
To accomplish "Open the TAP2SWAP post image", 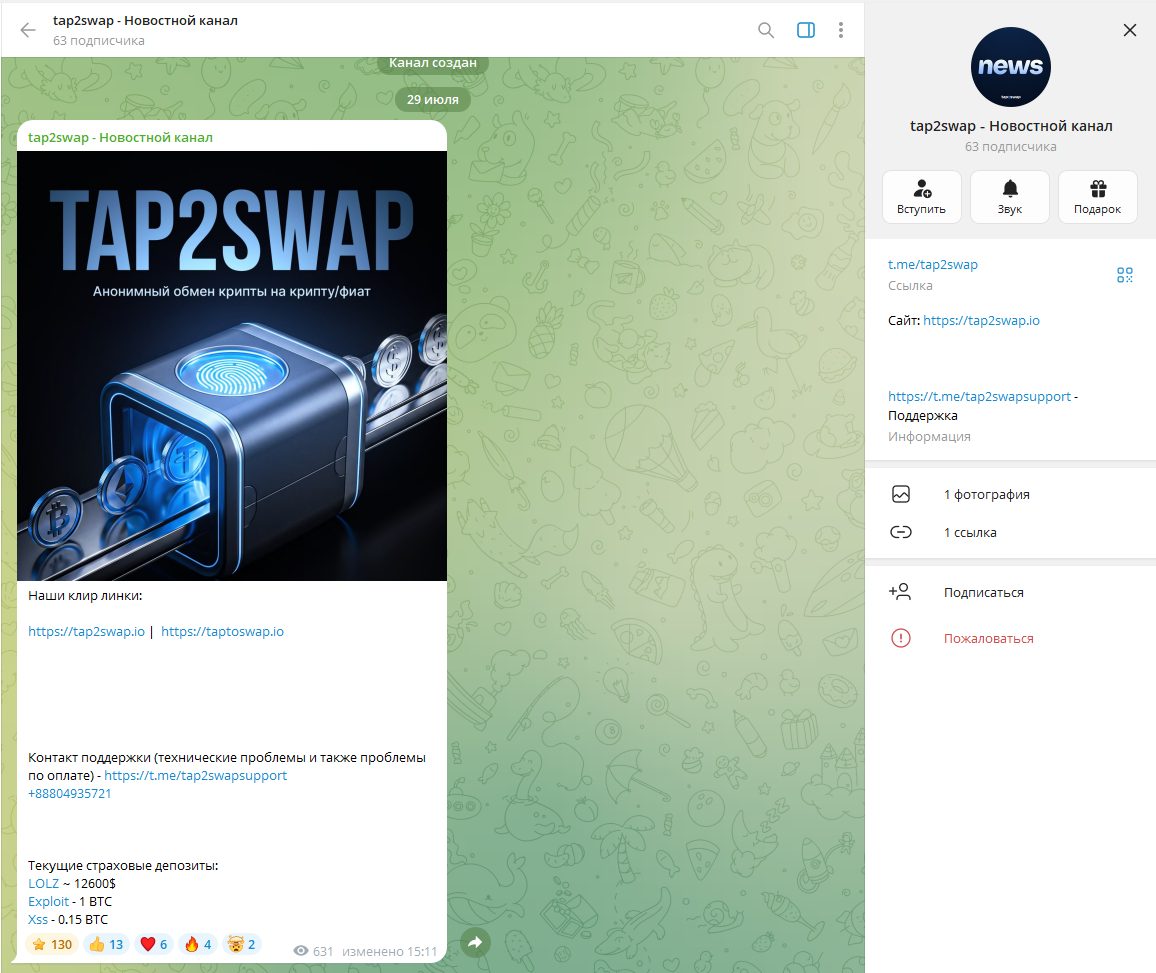I will point(231,366).
